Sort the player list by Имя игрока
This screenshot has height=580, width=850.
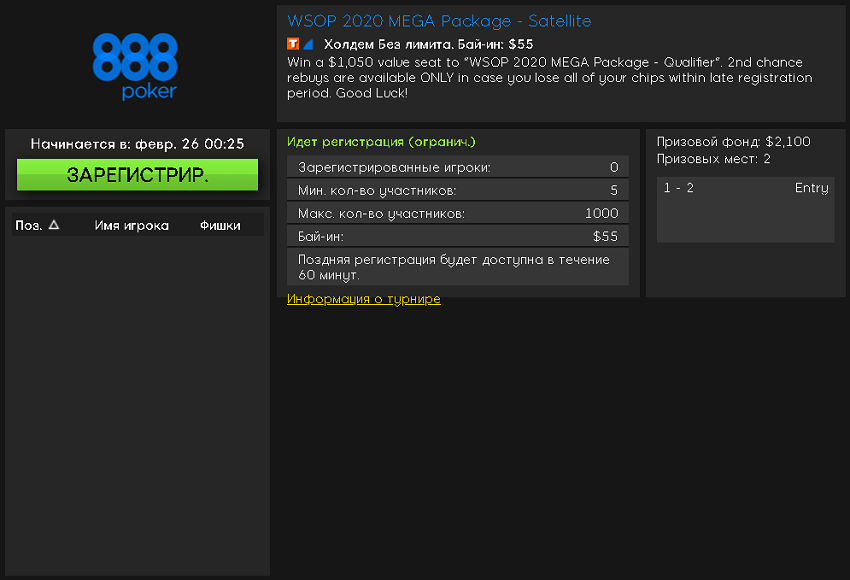(x=131, y=225)
